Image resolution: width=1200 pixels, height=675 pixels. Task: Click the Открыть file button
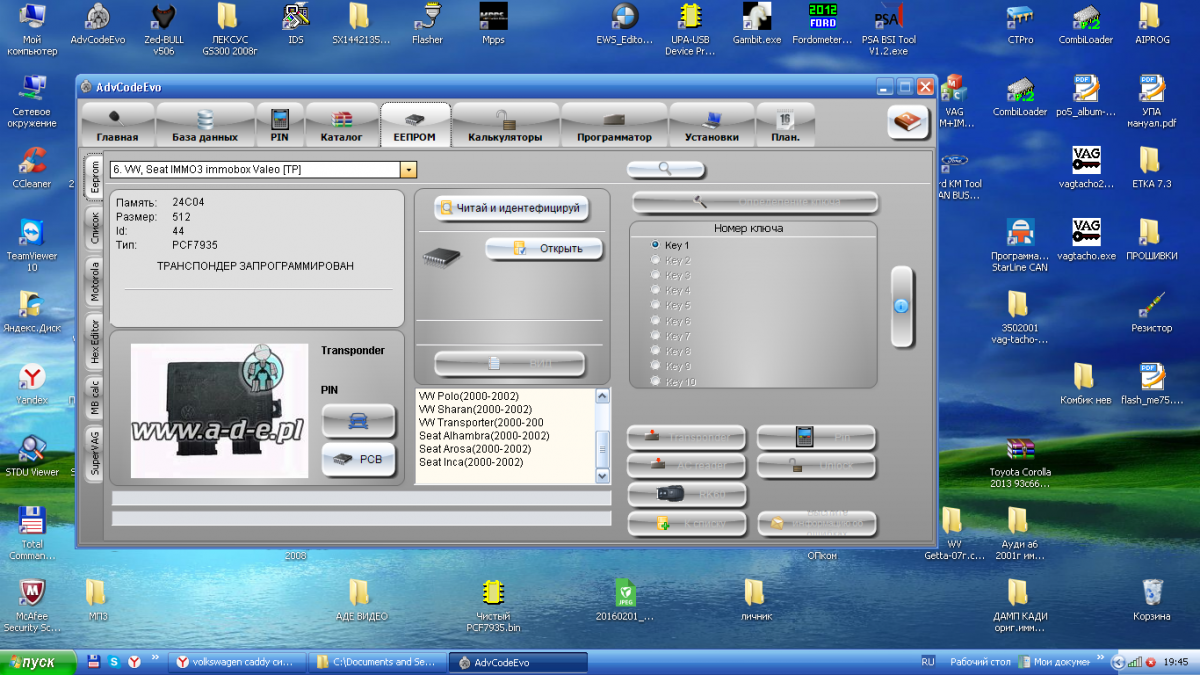(x=545, y=248)
